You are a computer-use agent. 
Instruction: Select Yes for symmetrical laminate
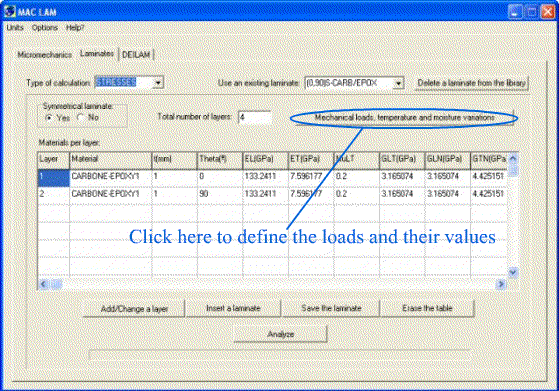tap(49, 117)
